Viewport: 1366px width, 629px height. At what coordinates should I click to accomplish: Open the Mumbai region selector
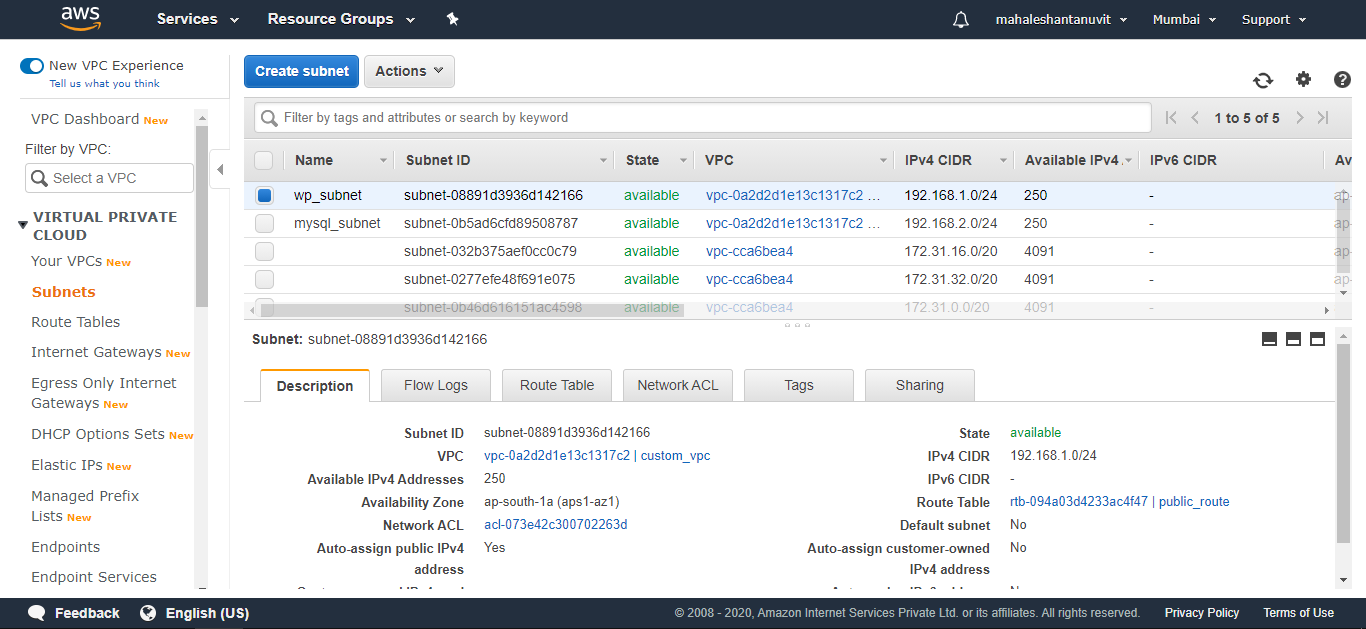click(1184, 19)
